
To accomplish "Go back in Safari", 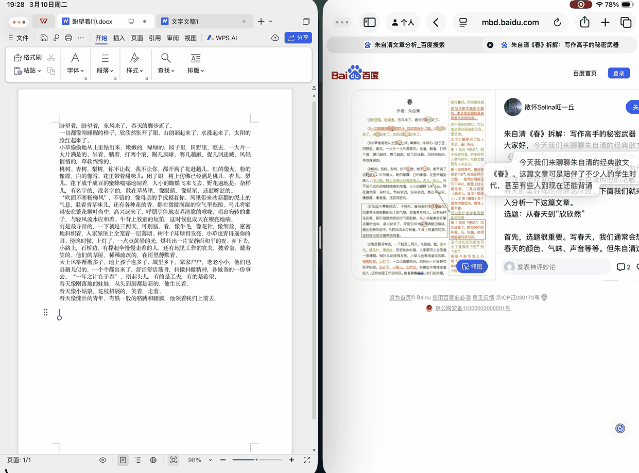I will (x=435, y=22).
